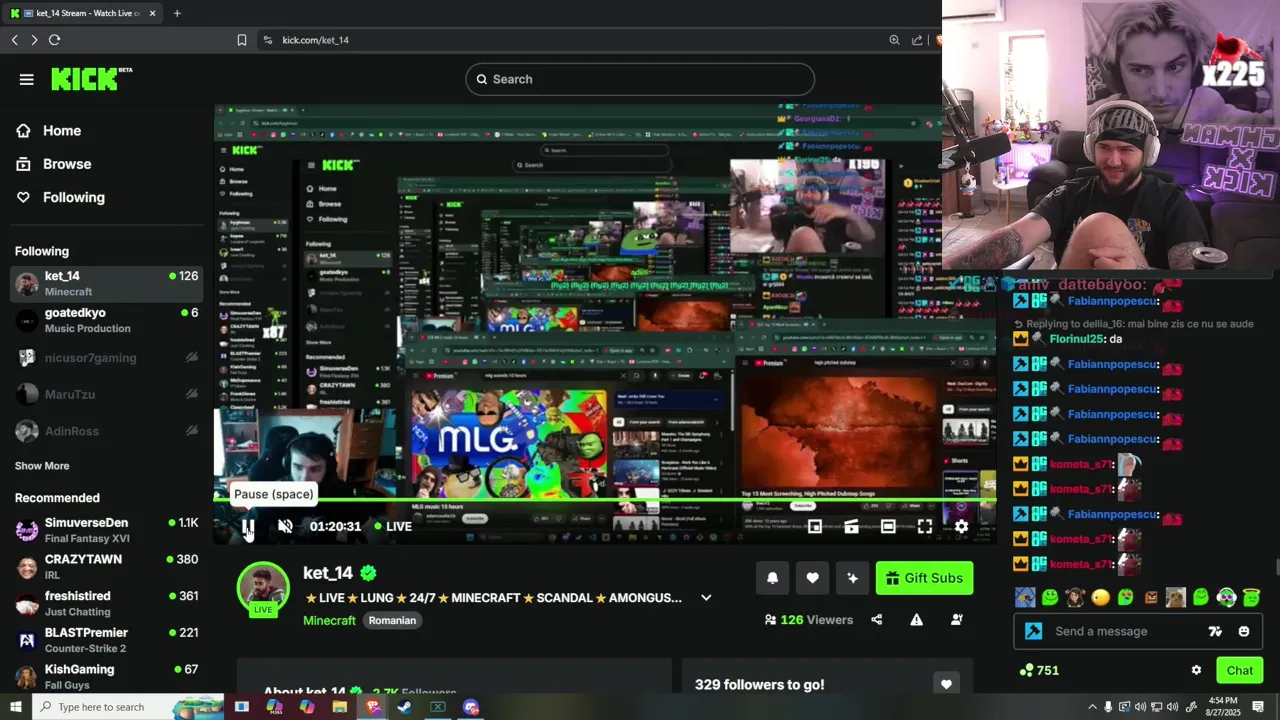Open BLASTPremier recommended channel
Image resolution: width=1280 pixels, height=720 pixels.
(x=107, y=640)
